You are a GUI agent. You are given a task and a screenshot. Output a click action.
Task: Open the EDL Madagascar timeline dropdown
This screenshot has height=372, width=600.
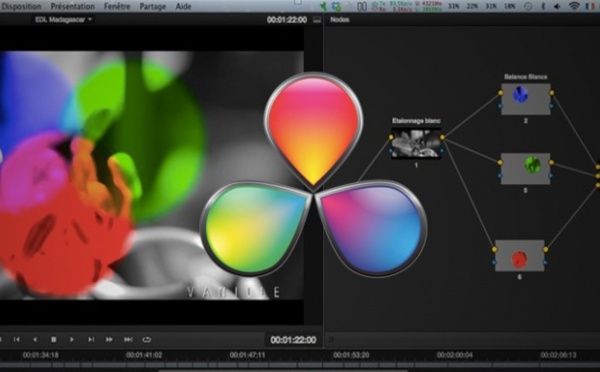tap(64, 20)
